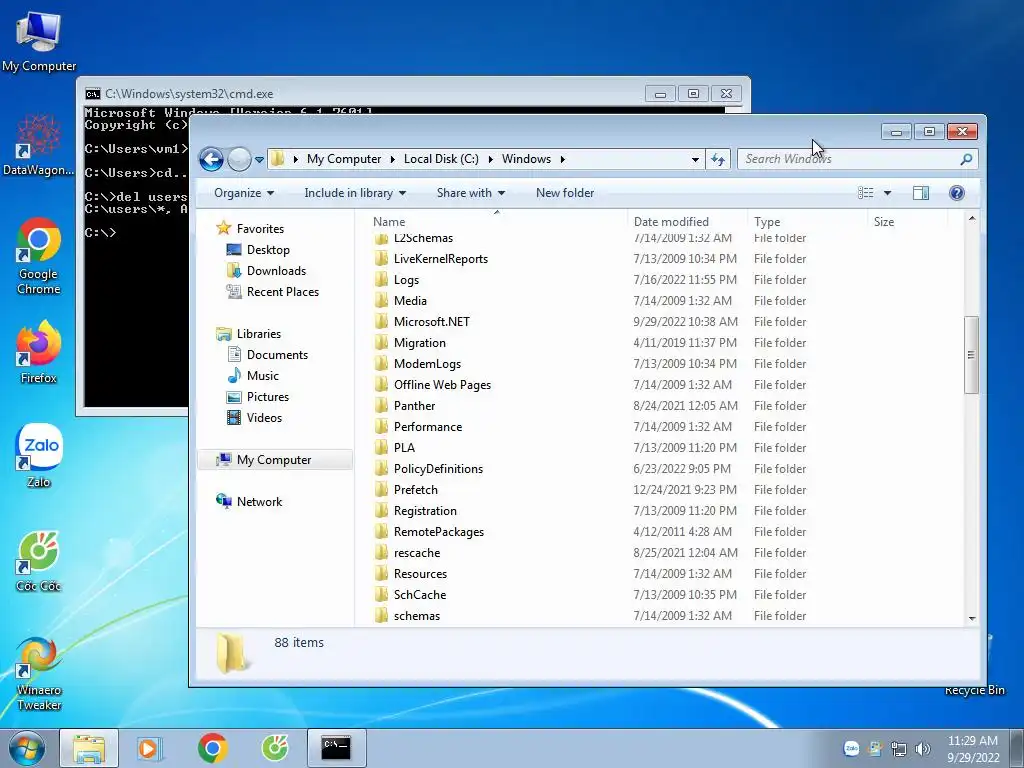Select the Offline Web Pages folder
This screenshot has height=768, width=1024.
point(442,385)
